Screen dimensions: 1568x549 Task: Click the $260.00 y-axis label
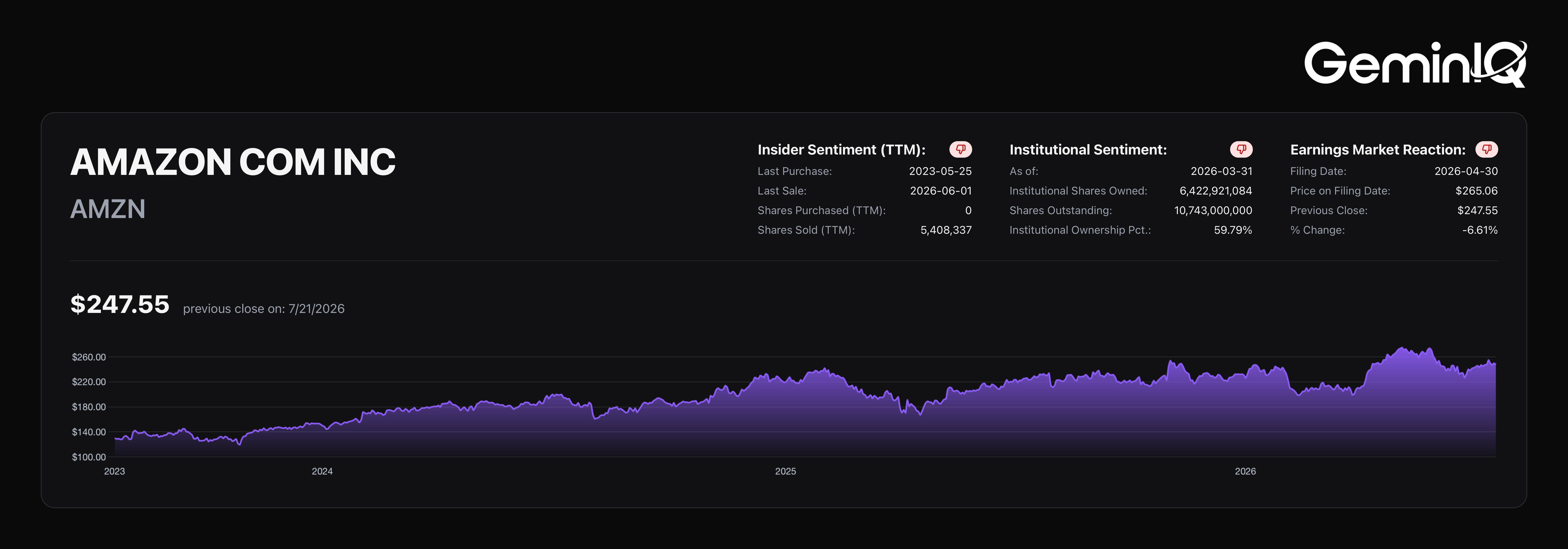89,357
